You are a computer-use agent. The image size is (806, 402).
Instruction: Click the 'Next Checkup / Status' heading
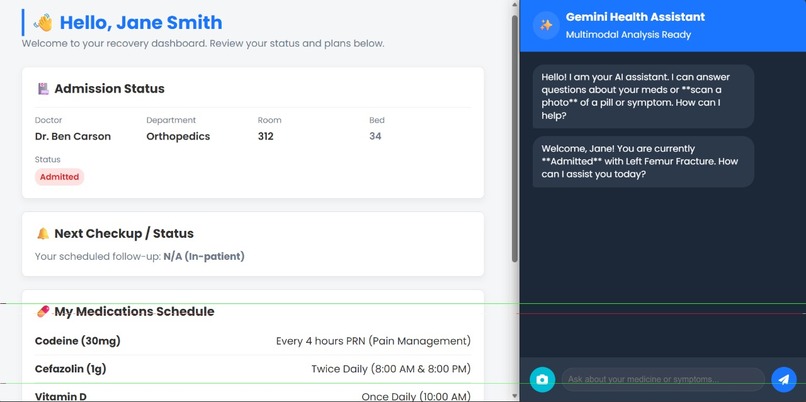[124, 234]
